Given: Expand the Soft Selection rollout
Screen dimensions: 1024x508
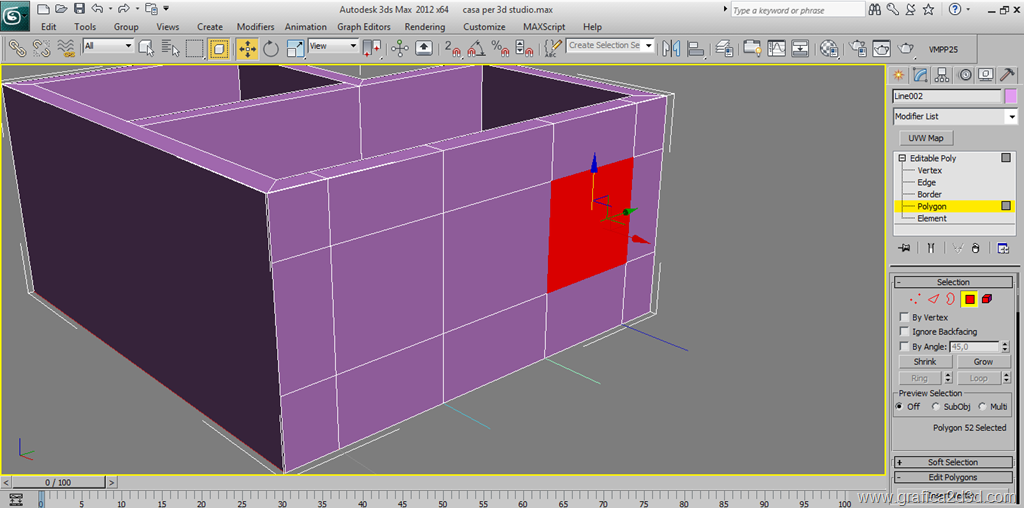Looking at the screenshot, I should coord(953,462).
